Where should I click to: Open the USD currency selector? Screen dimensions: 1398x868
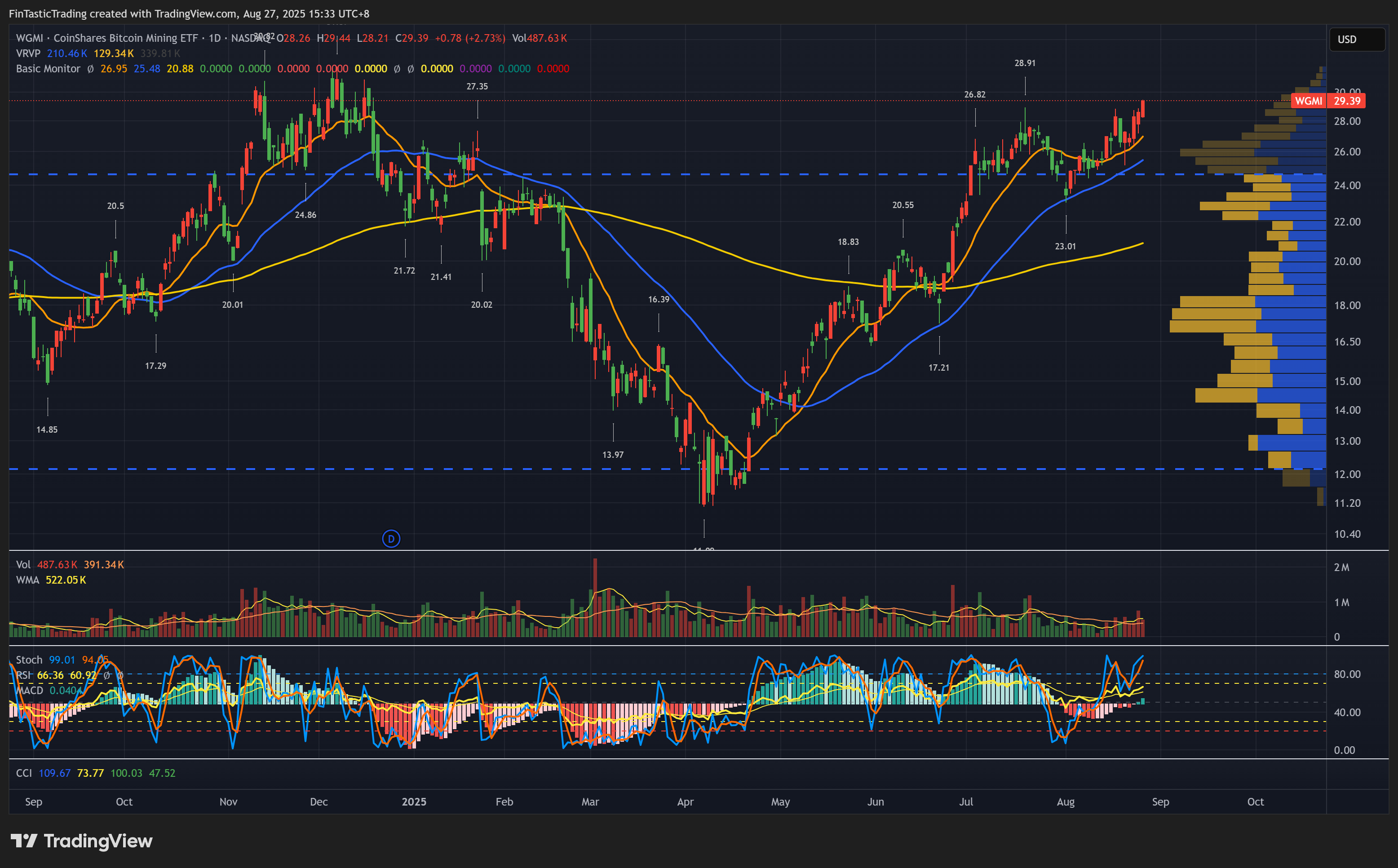pyautogui.click(x=1356, y=40)
